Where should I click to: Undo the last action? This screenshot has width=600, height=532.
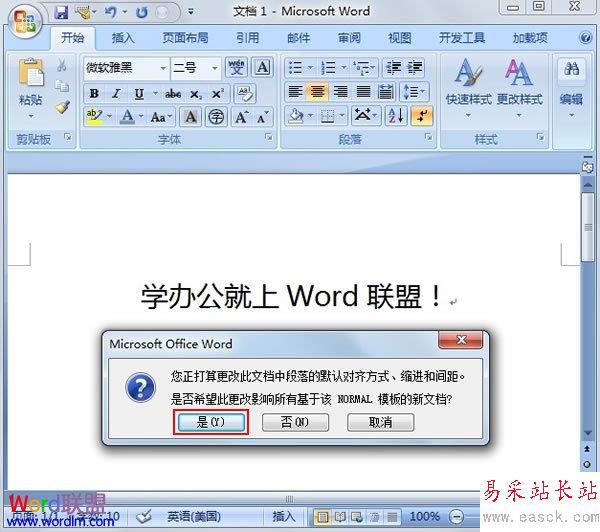click(111, 13)
